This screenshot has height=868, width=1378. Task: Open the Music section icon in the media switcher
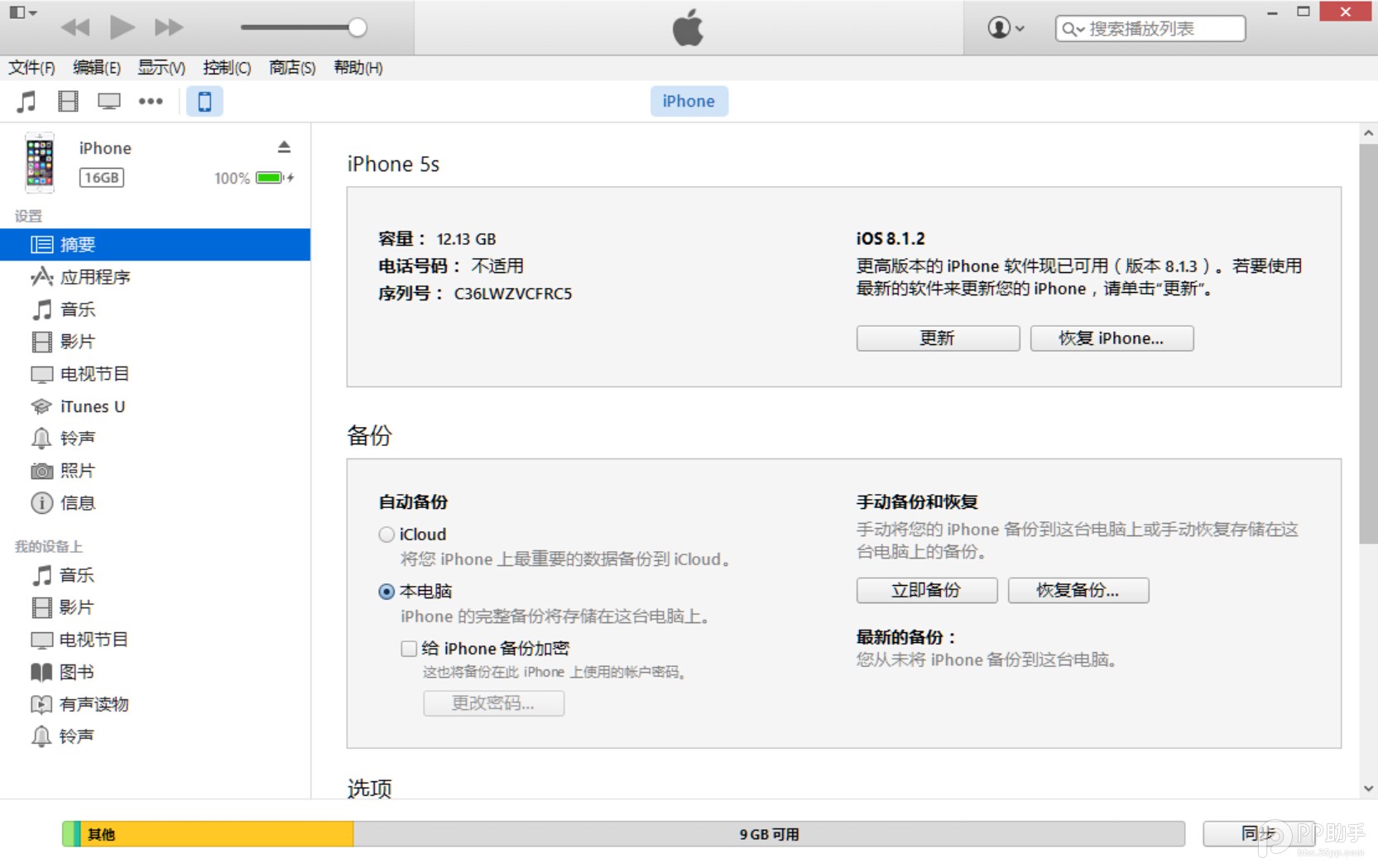[26, 101]
